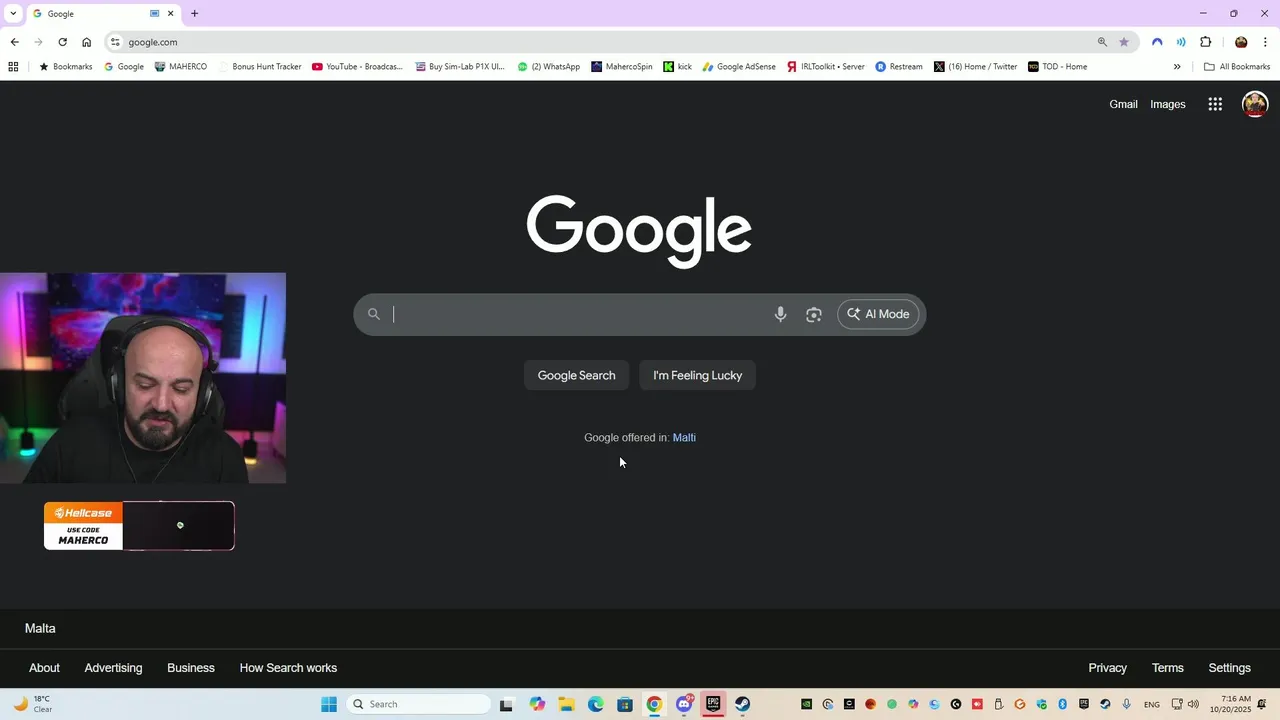
Task: Open File Explorer from taskbar
Action: [566, 704]
